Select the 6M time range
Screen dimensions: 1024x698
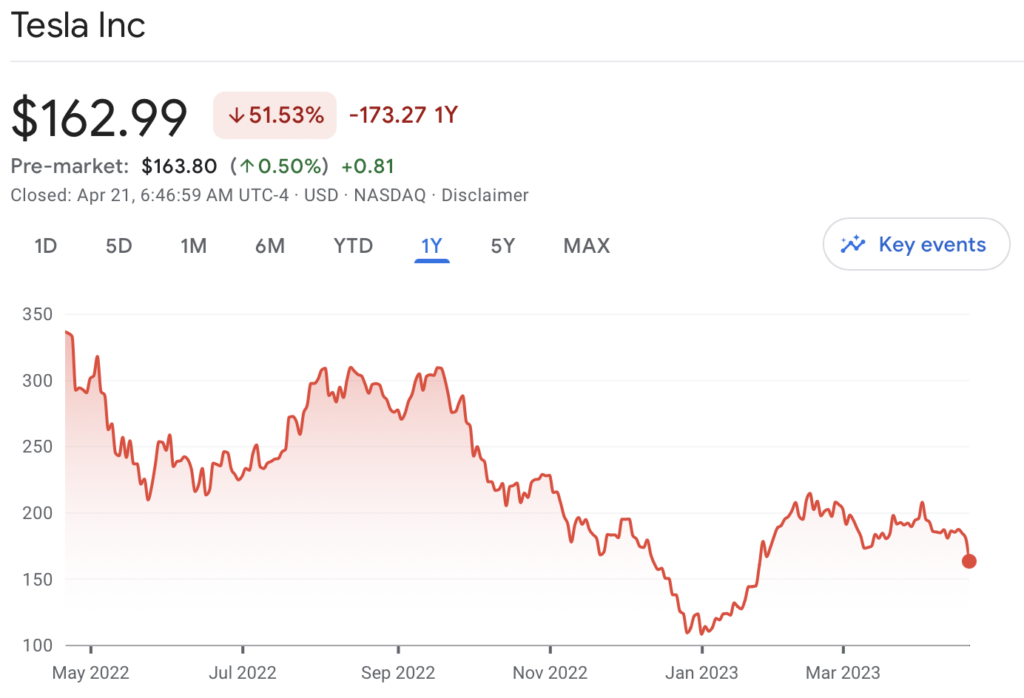pos(270,246)
